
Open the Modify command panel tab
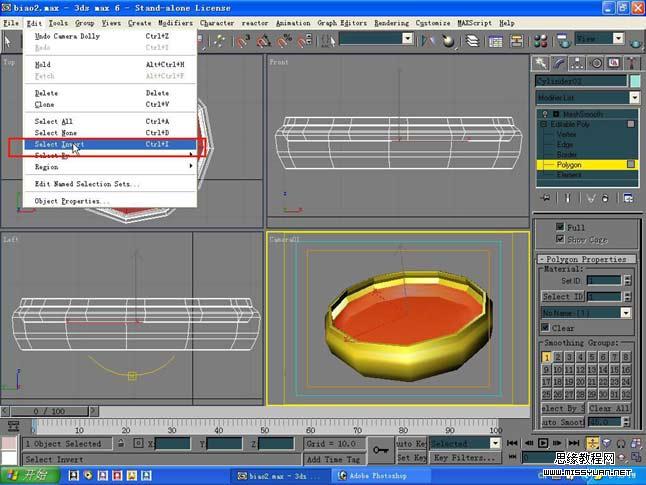click(559, 63)
